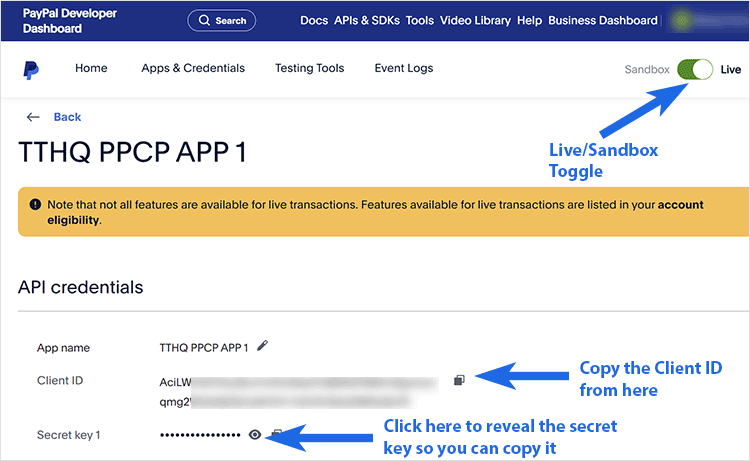Click the Sandbox label
The height and width of the screenshot is (461, 750).
(647, 70)
